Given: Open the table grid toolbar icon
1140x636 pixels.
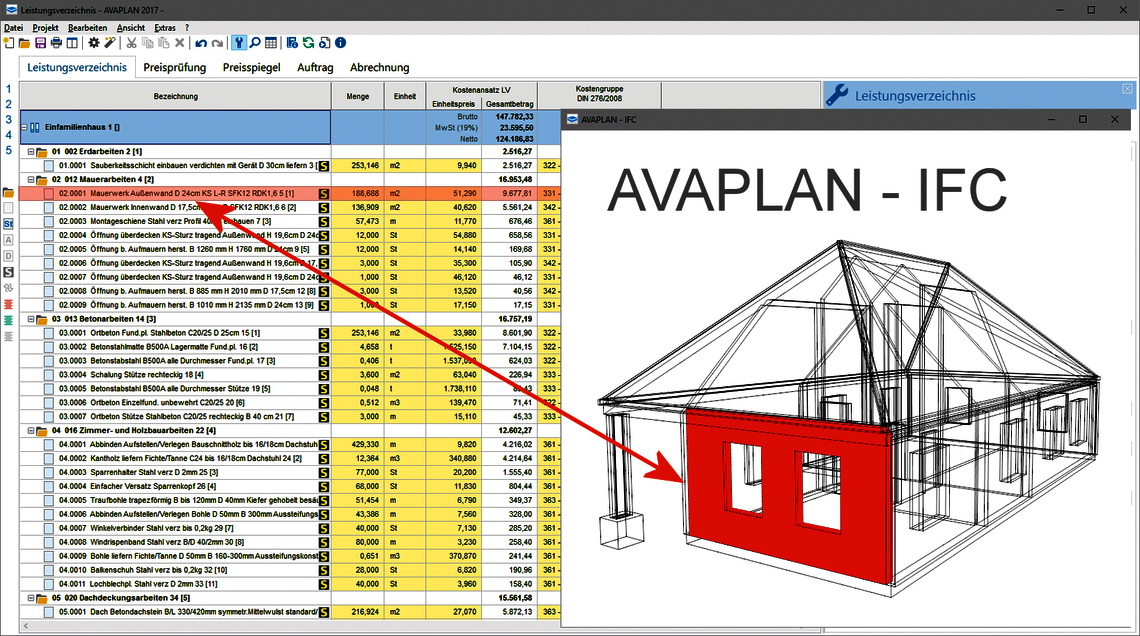Looking at the screenshot, I should coord(270,43).
